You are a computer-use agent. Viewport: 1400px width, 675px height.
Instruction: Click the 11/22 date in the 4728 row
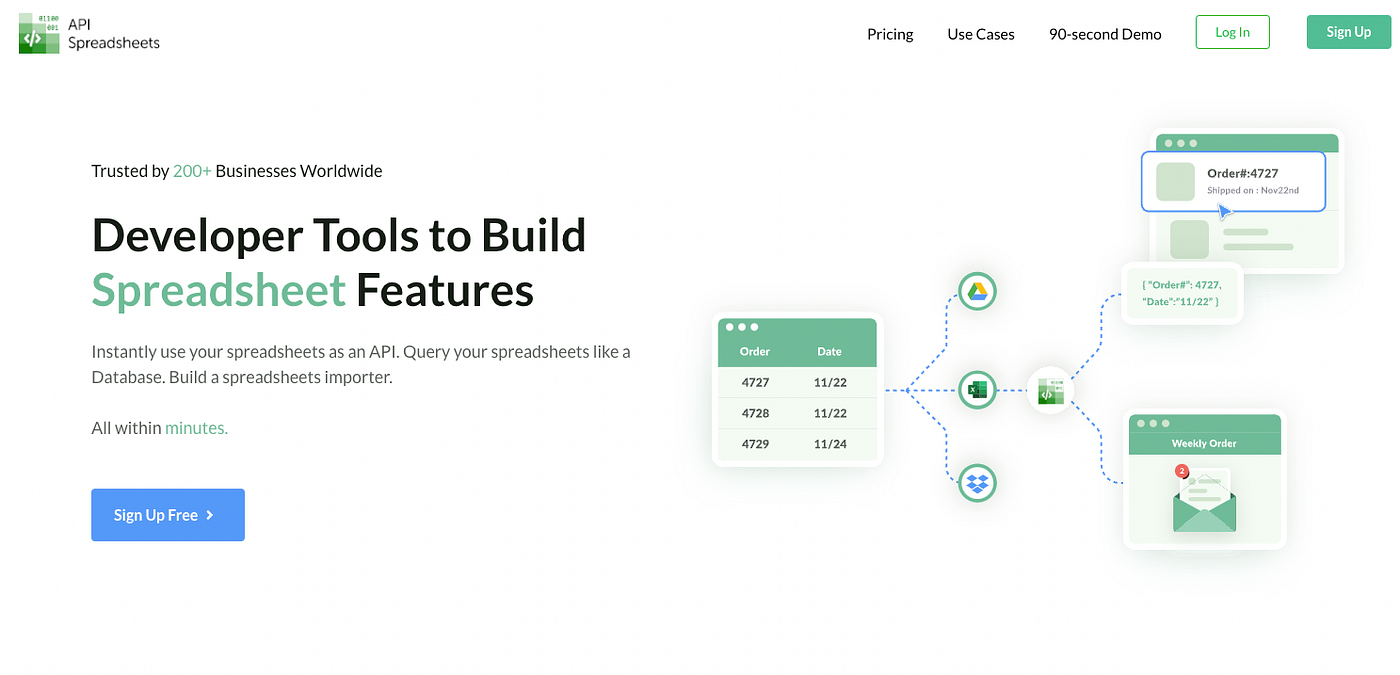point(830,413)
